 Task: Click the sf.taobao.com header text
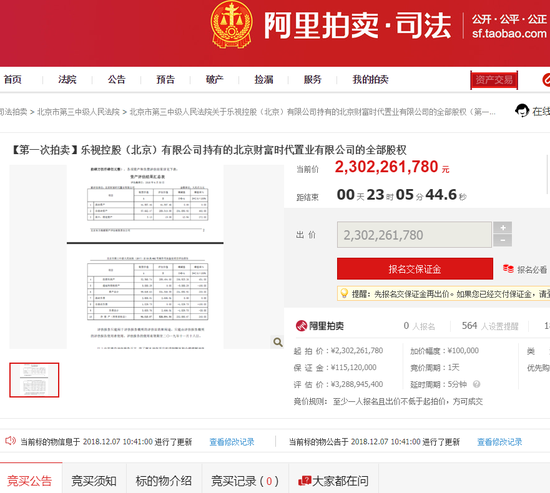click(509, 34)
